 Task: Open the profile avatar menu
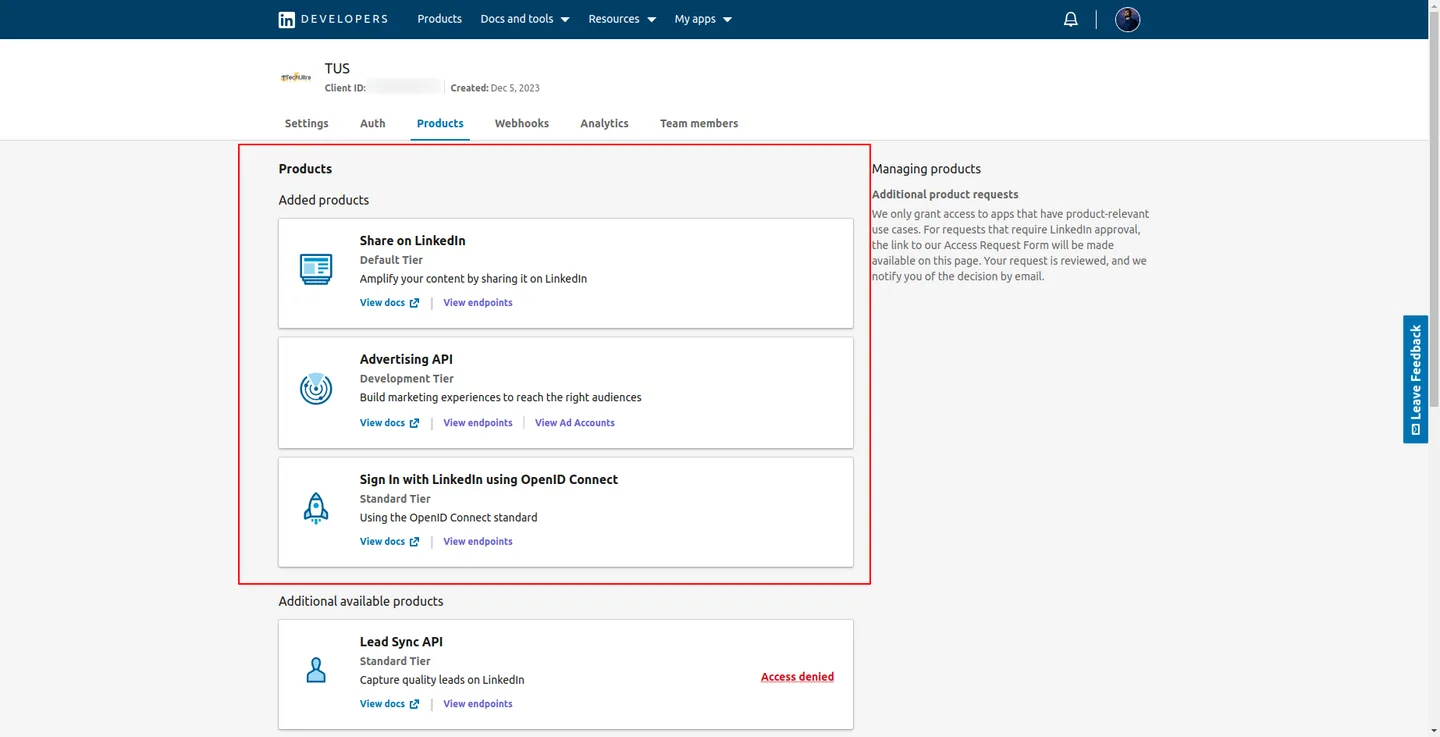coord(1127,19)
